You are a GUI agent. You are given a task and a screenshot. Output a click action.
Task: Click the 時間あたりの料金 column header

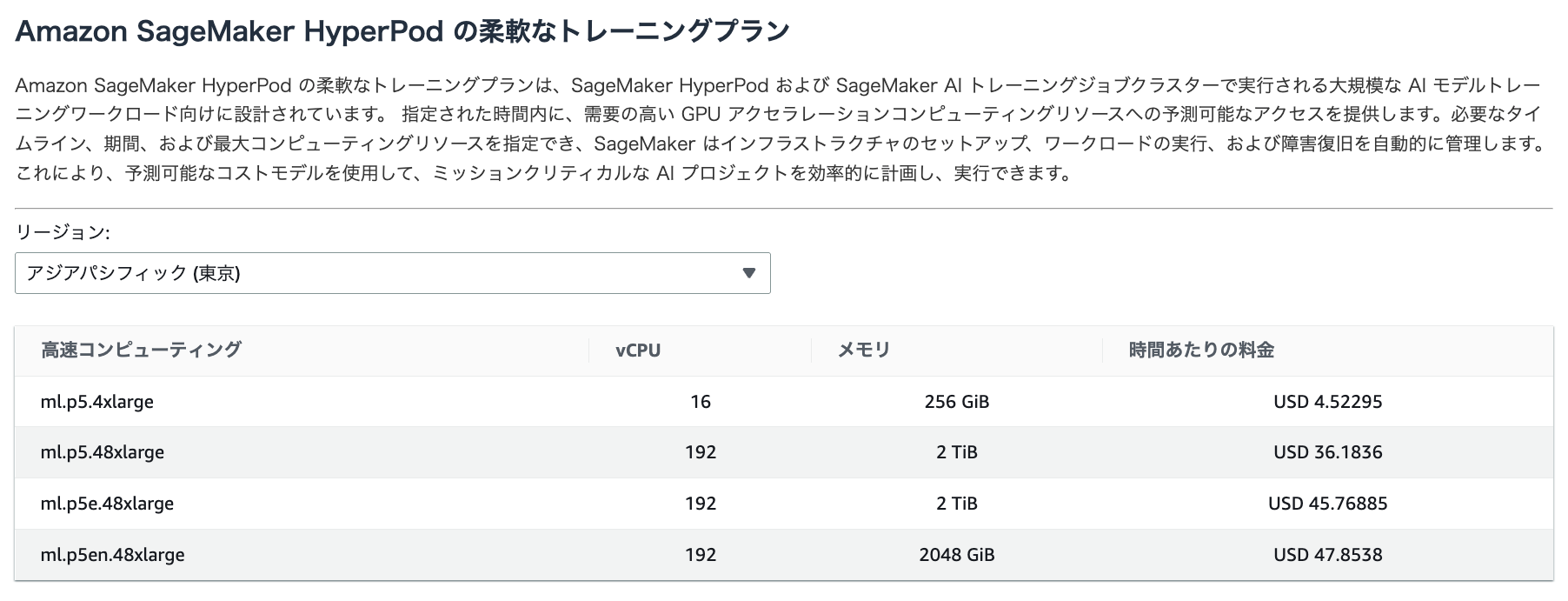pos(1201,350)
